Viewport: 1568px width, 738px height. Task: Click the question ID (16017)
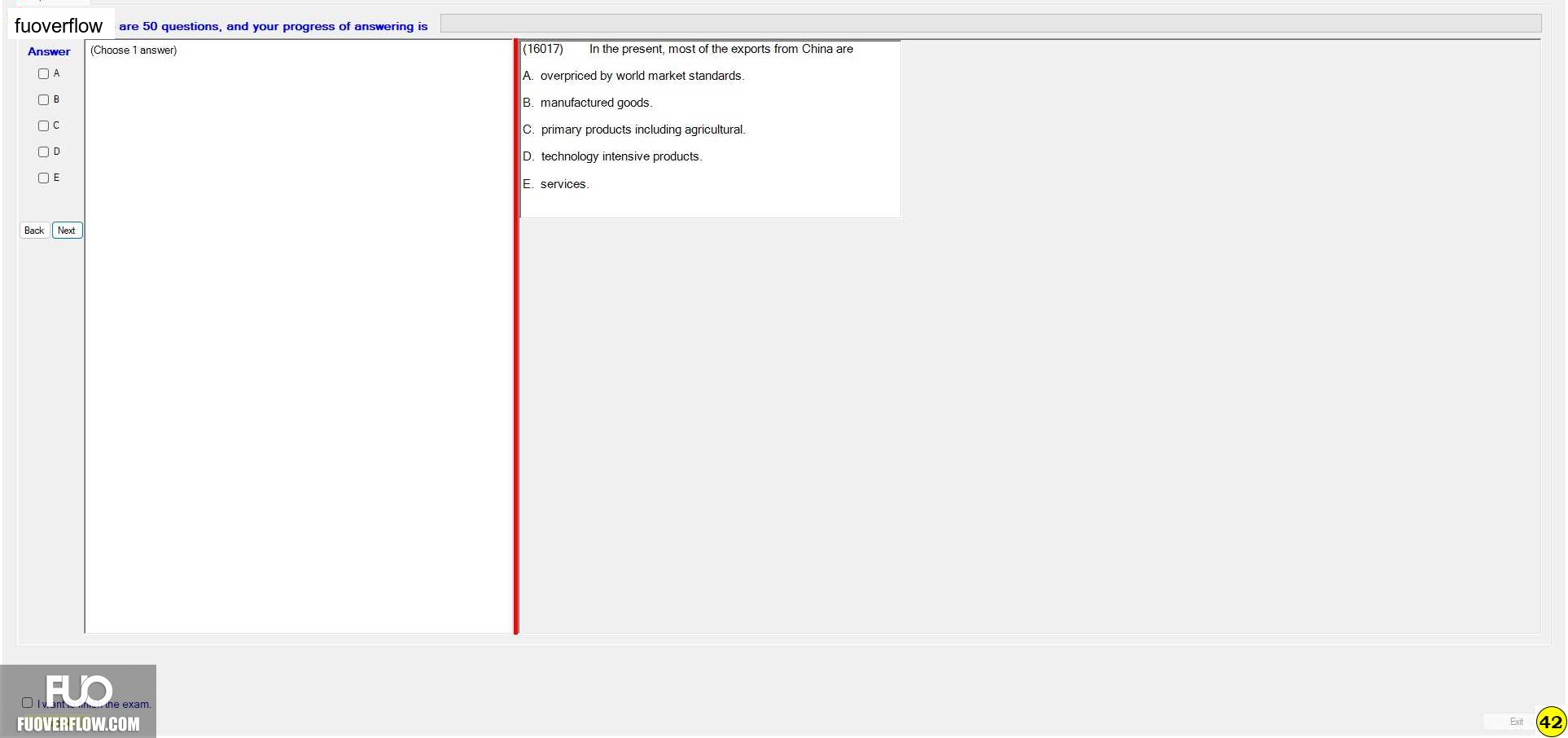543,49
